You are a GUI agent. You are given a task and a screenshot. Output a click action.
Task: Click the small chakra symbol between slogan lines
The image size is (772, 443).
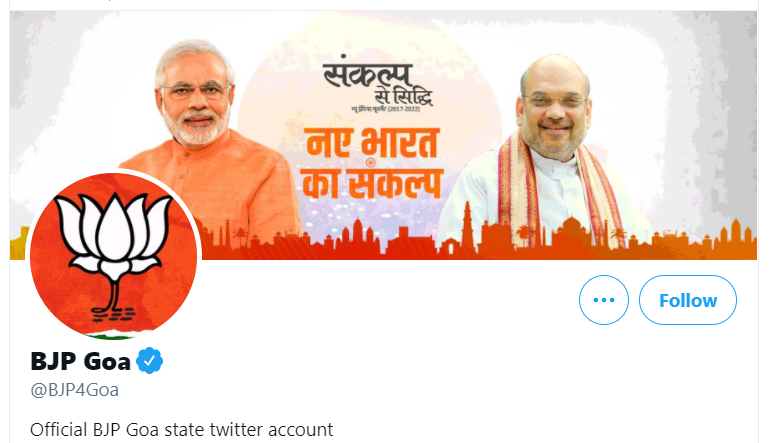(x=371, y=162)
